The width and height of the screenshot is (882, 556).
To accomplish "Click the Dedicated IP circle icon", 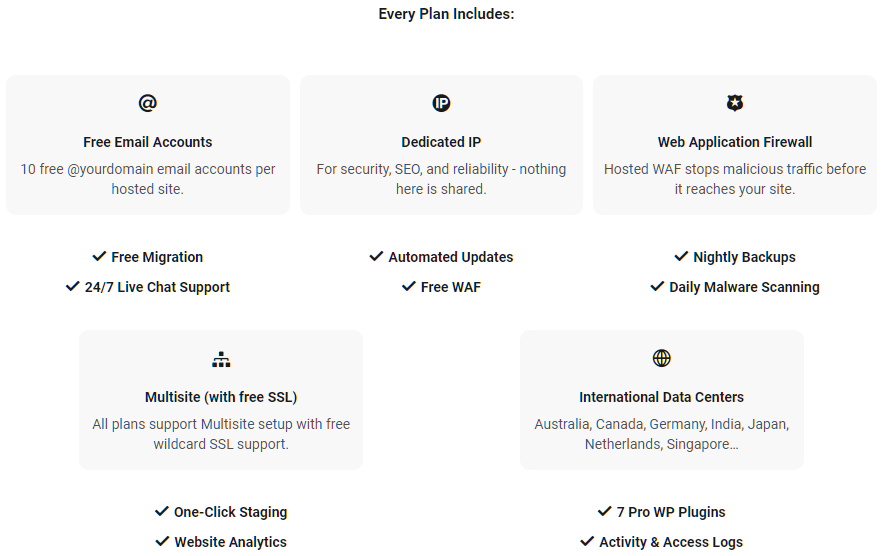I will pyautogui.click(x=441, y=103).
